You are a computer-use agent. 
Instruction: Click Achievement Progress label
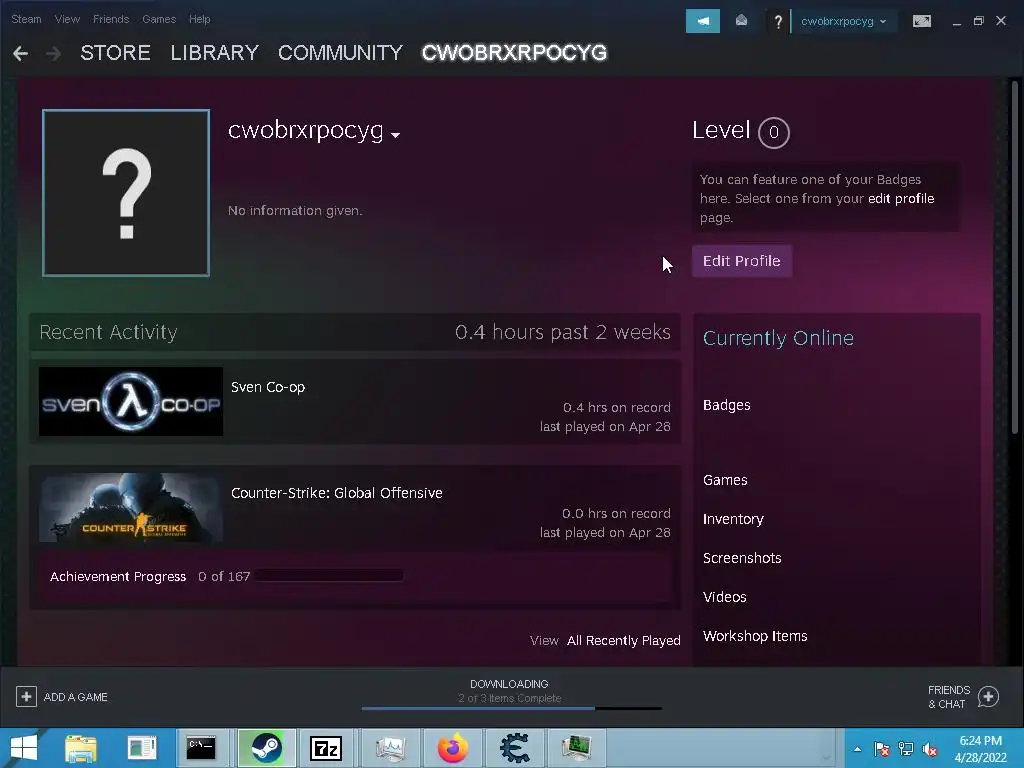(x=118, y=577)
